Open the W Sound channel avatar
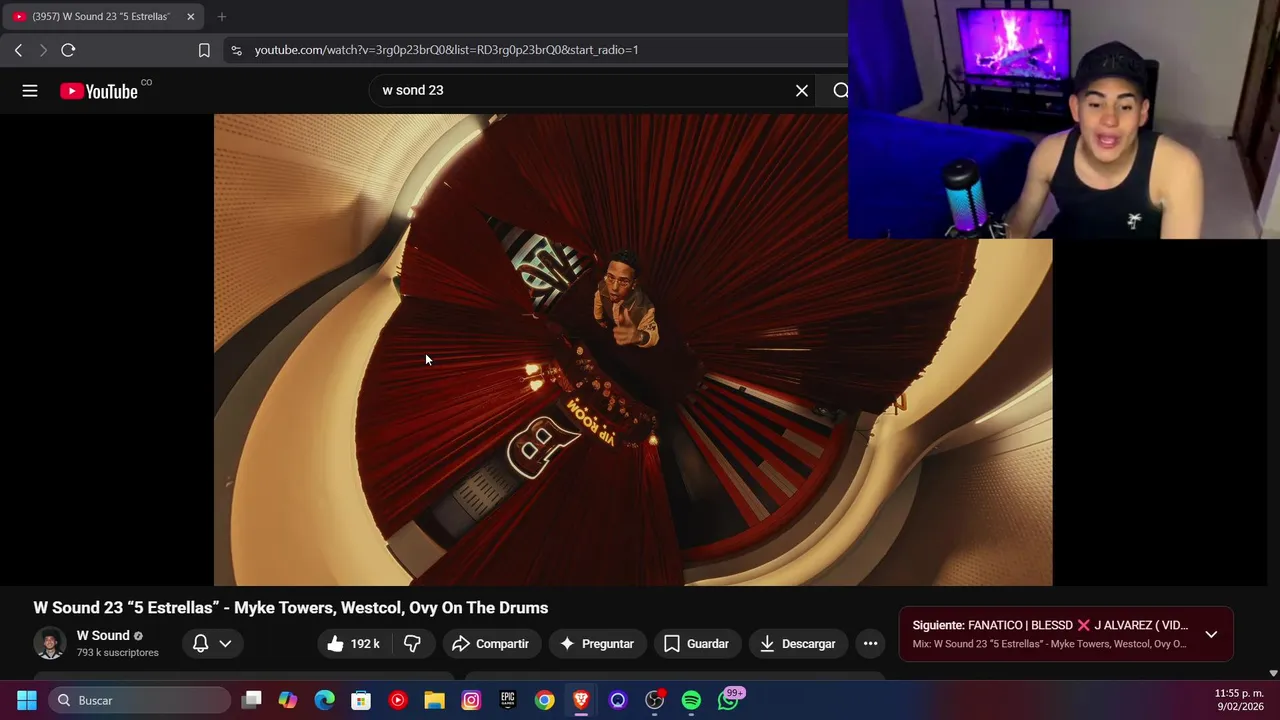The width and height of the screenshot is (1280, 720). tap(50, 643)
